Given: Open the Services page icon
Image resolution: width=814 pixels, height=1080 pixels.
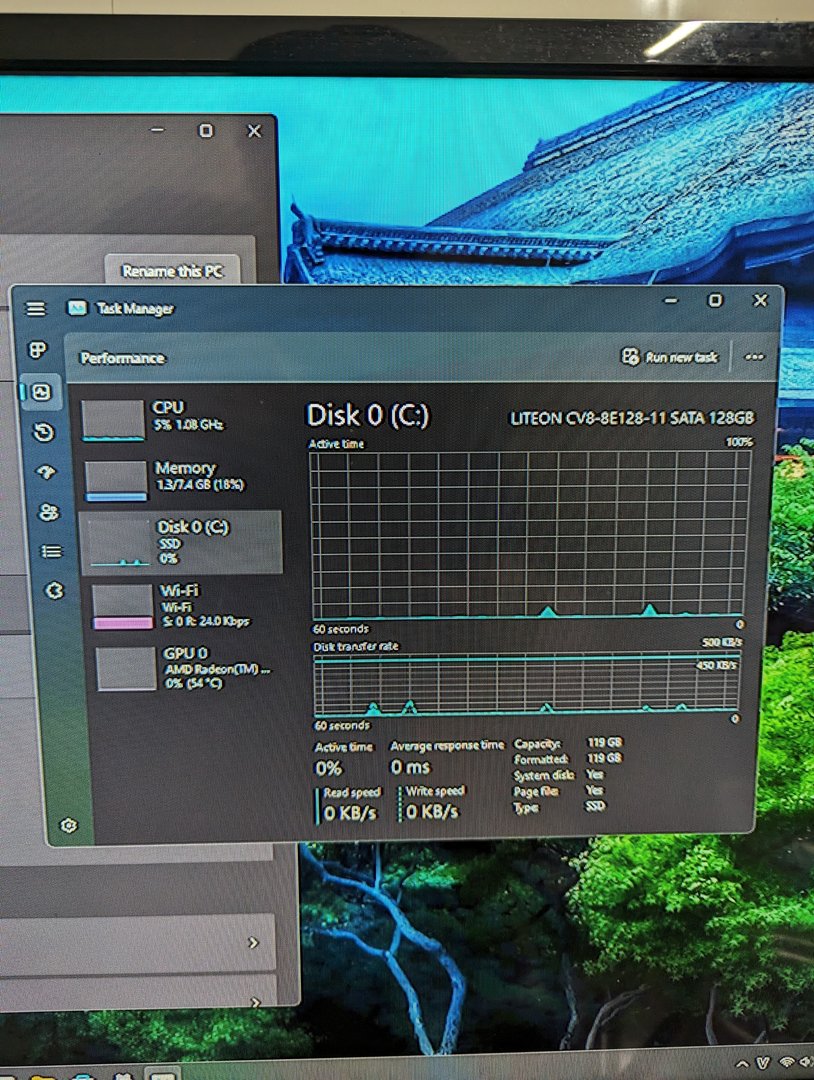Looking at the screenshot, I should pyautogui.click(x=54, y=591).
